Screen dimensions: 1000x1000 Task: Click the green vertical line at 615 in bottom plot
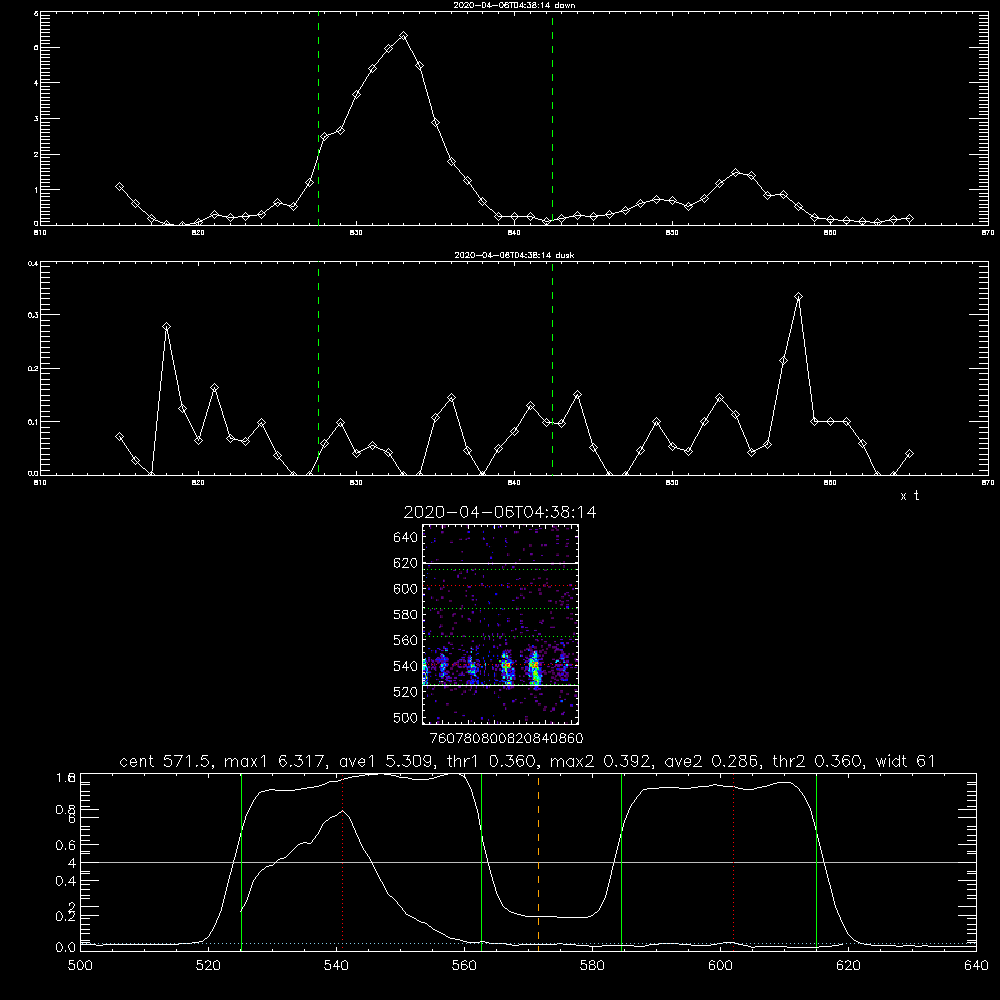coord(816,861)
